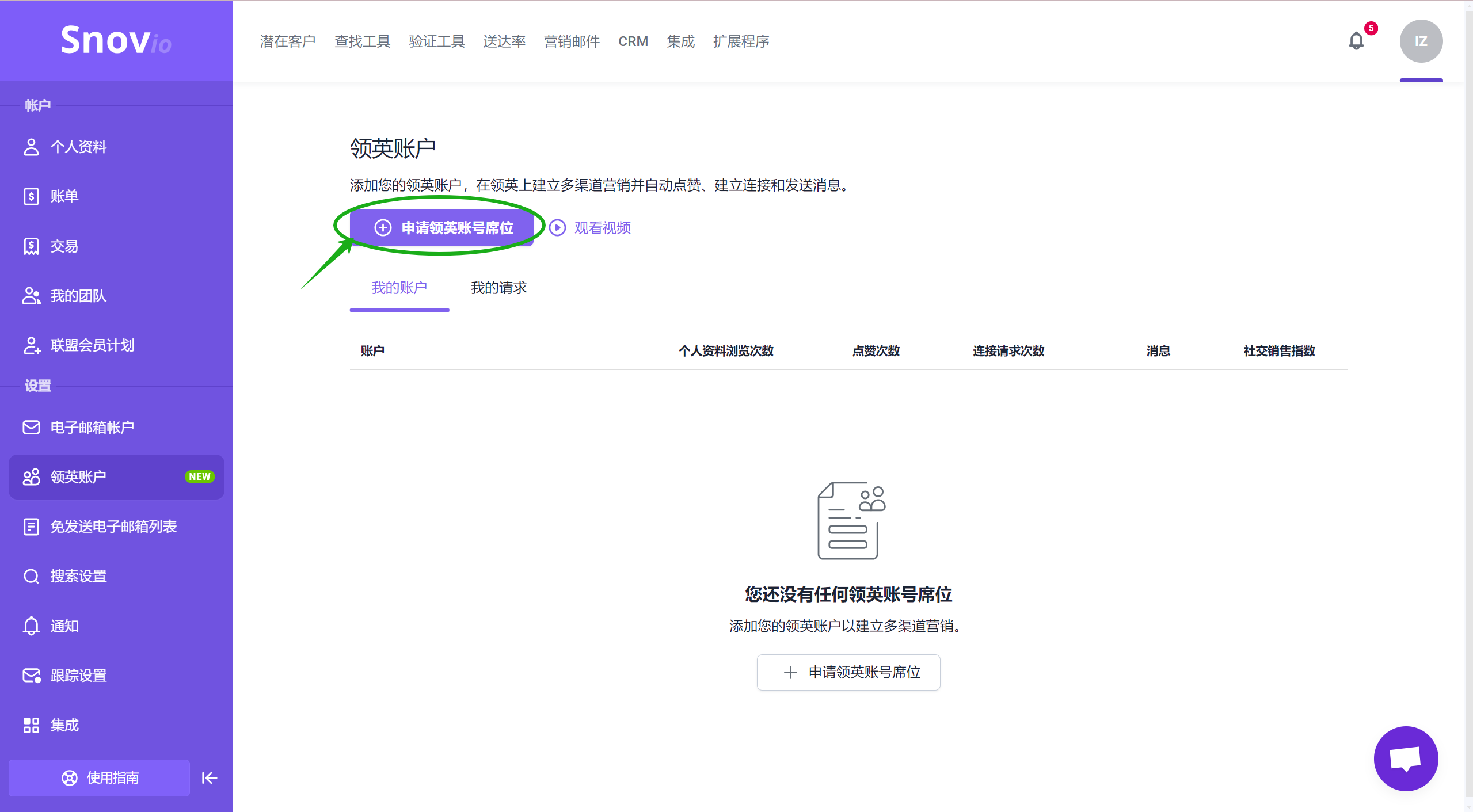Click 连接请求次数 column header
The width and height of the screenshot is (1473, 812).
point(1008,350)
